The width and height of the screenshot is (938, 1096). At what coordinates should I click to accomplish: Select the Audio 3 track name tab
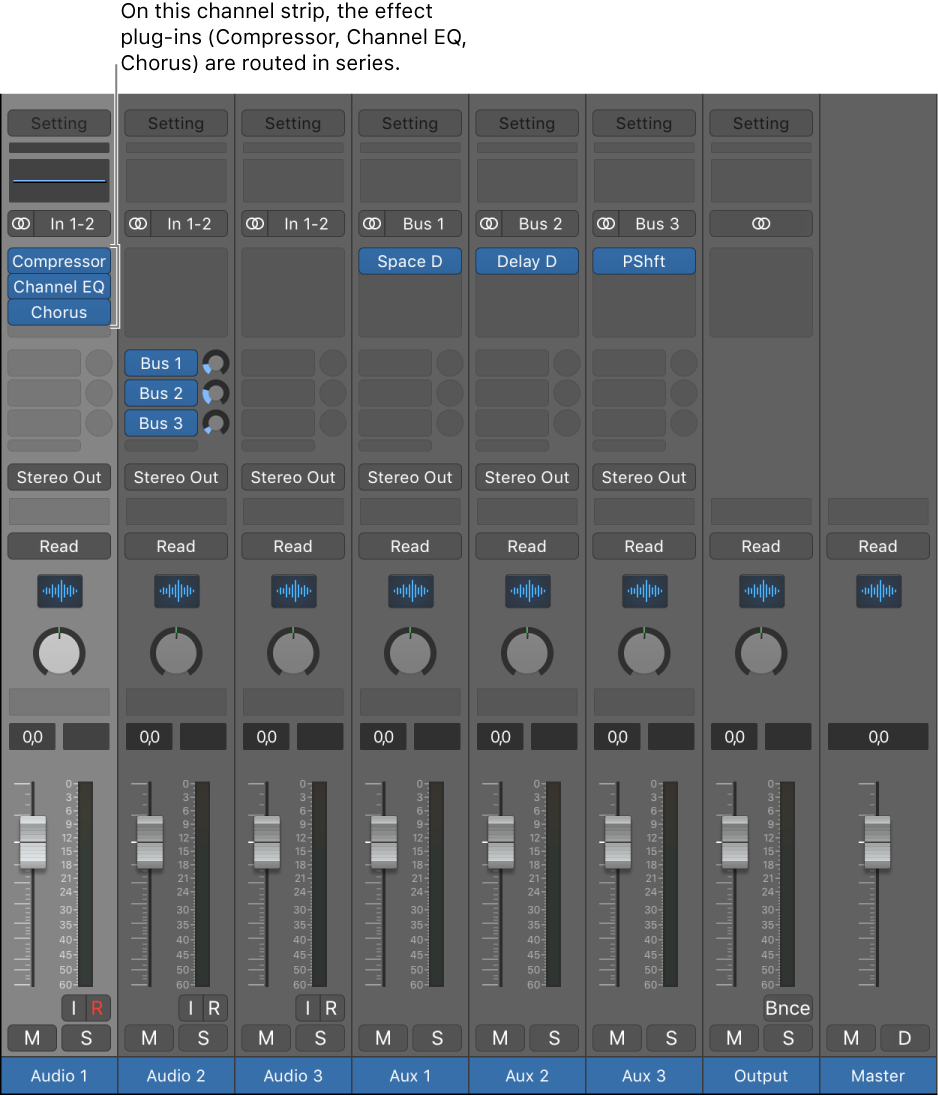tap(292, 1075)
